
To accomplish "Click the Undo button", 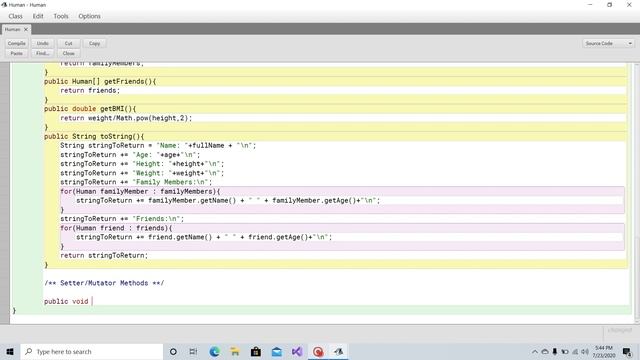I will click(42, 43).
